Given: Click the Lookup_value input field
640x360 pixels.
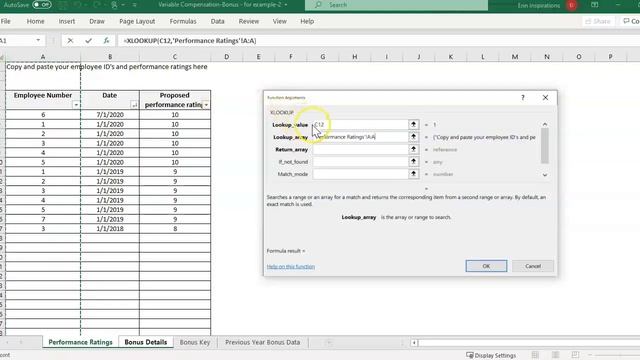Looking at the screenshot, I should pos(360,124).
